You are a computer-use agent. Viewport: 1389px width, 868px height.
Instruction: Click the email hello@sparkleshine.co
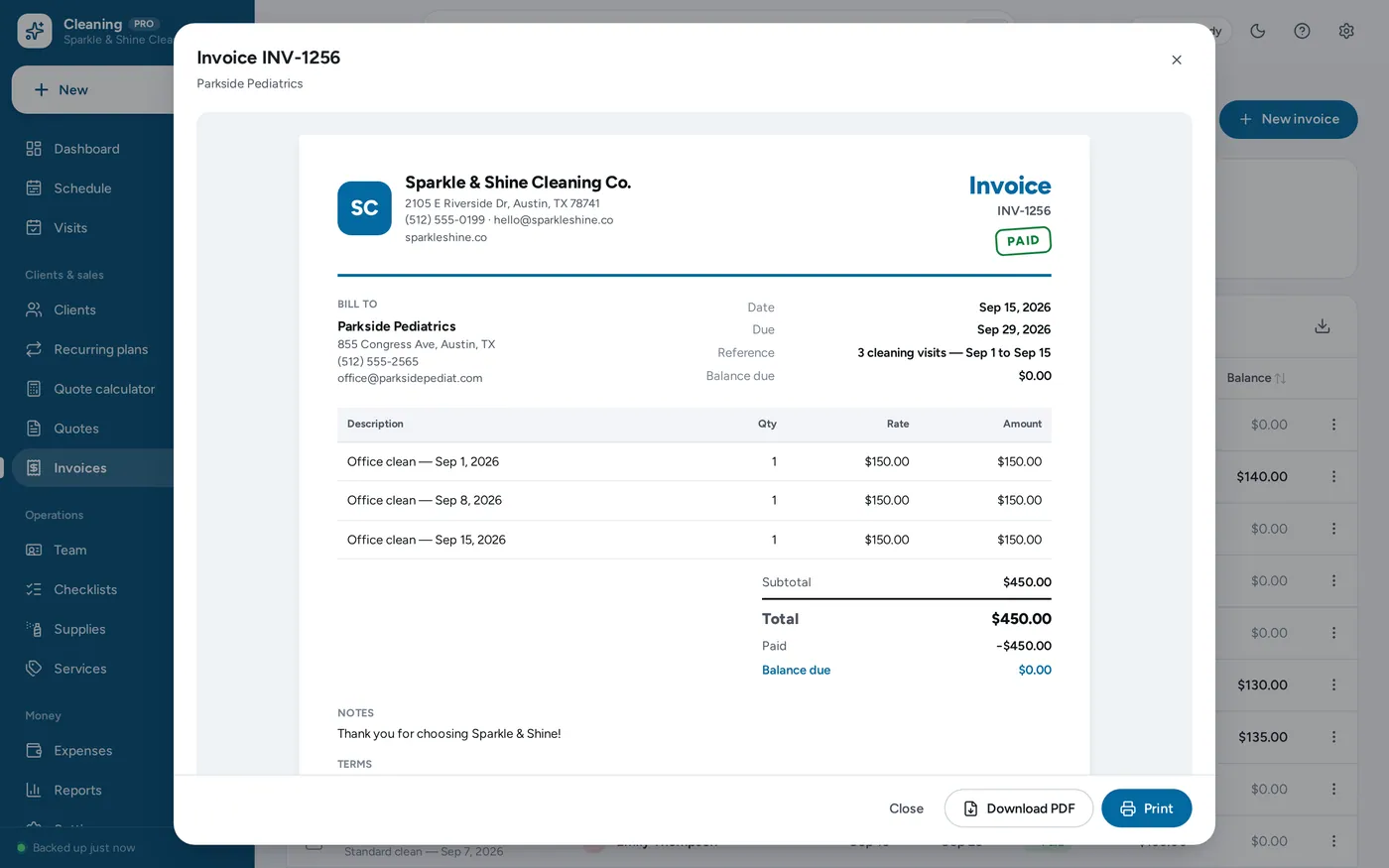click(554, 220)
